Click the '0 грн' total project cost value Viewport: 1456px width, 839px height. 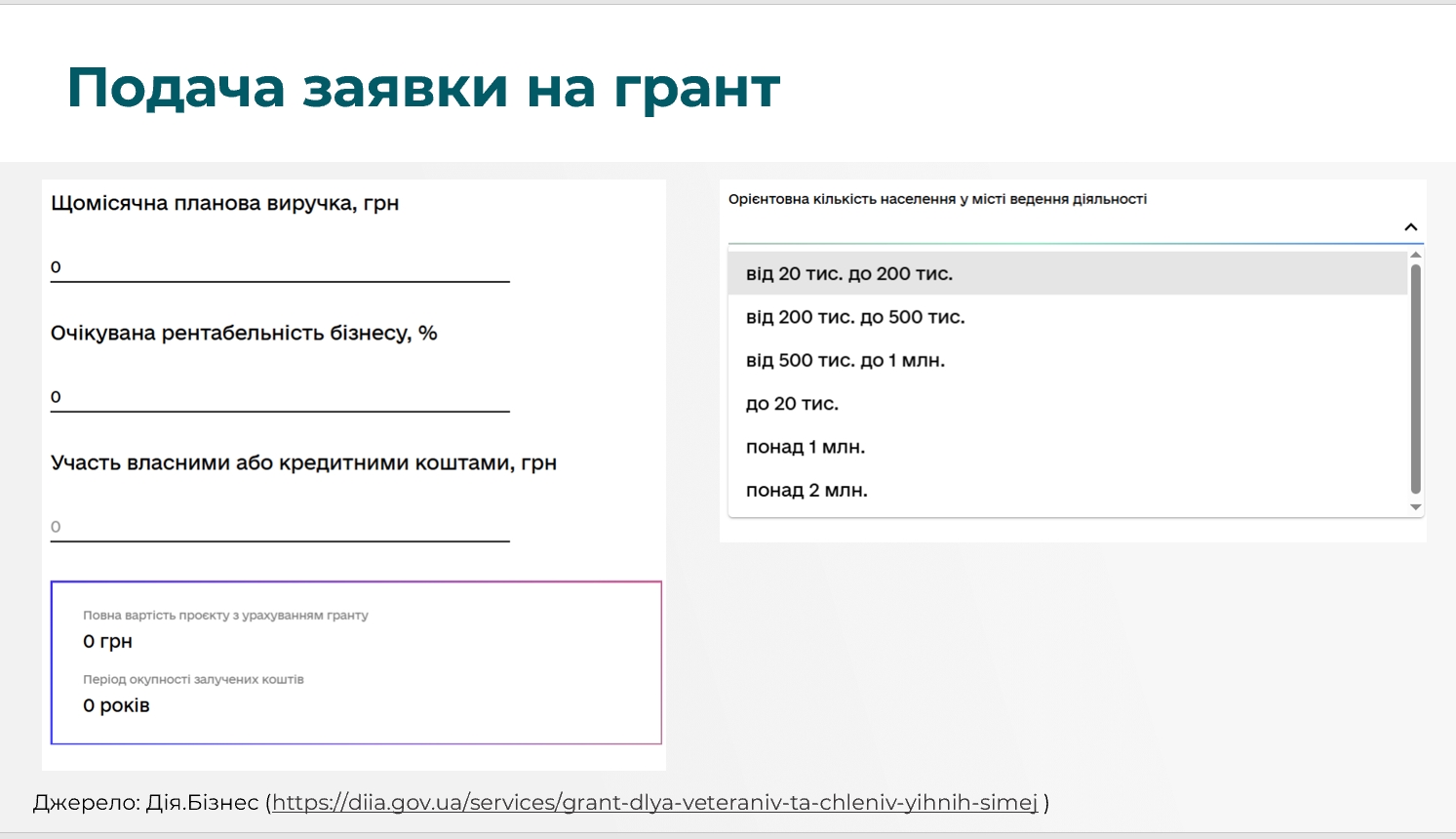pos(108,642)
